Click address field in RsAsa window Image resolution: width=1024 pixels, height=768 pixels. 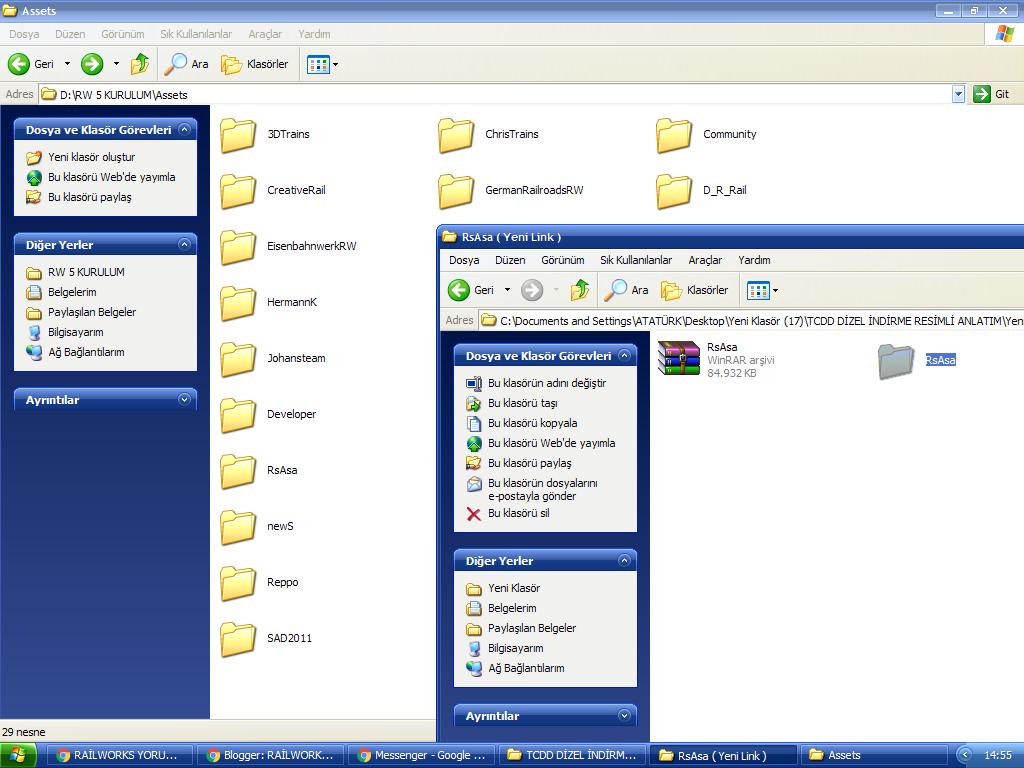pos(751,321)
